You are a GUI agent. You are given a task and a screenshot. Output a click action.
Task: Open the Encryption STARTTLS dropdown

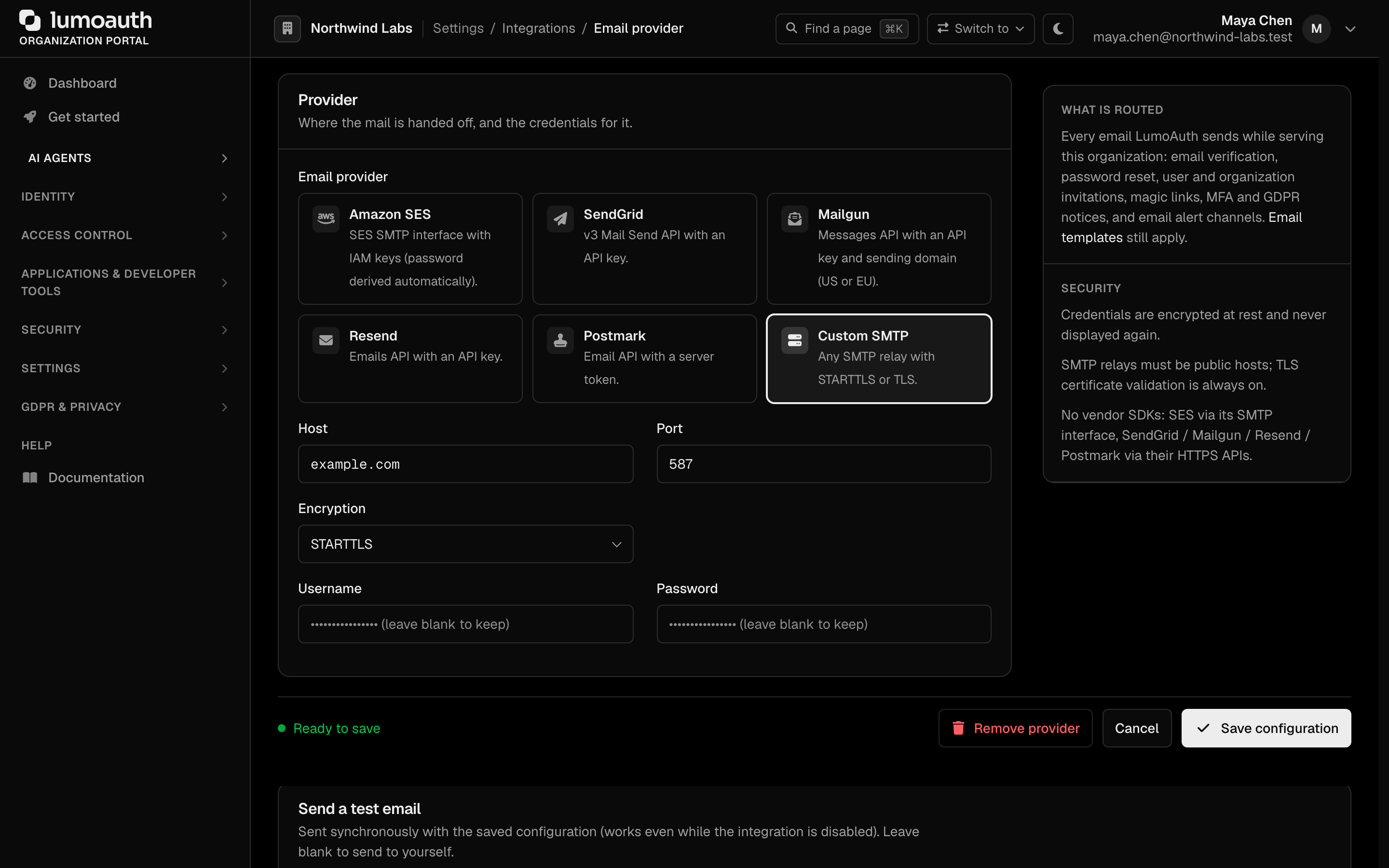tap(465, 543)
